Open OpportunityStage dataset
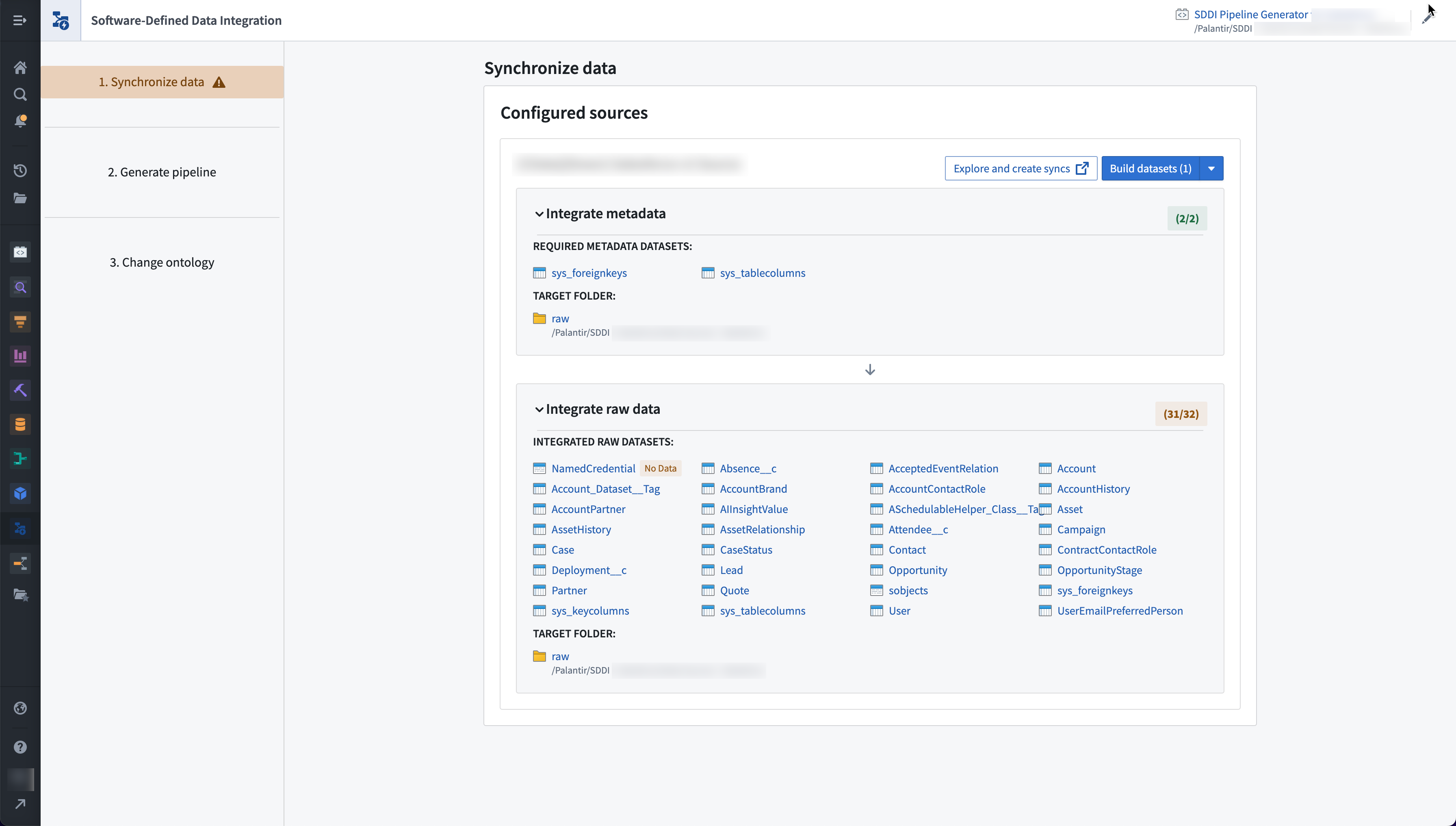The width and height of the screenshot is (1456, 826). click(1099, 570)
